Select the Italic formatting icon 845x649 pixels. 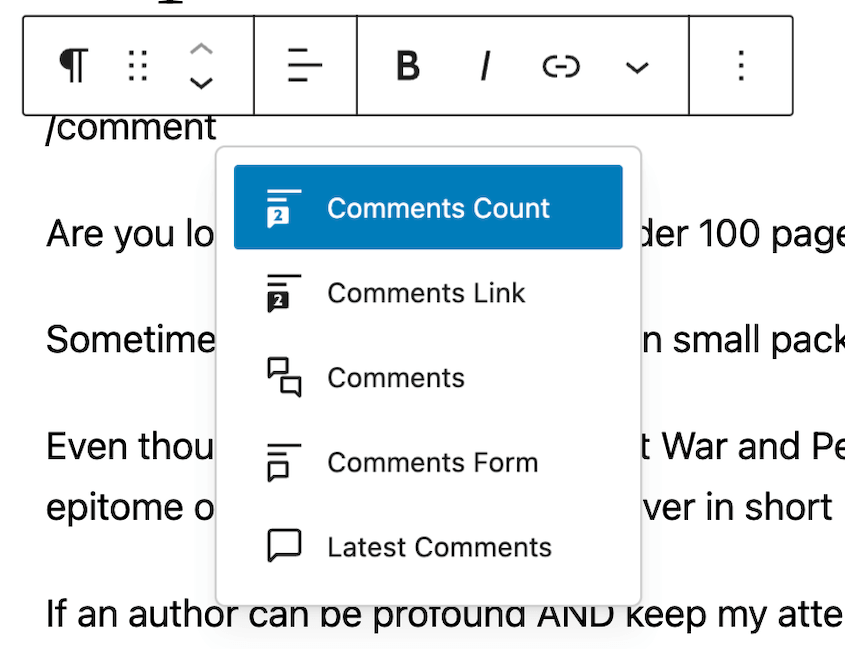click(484, 66)
